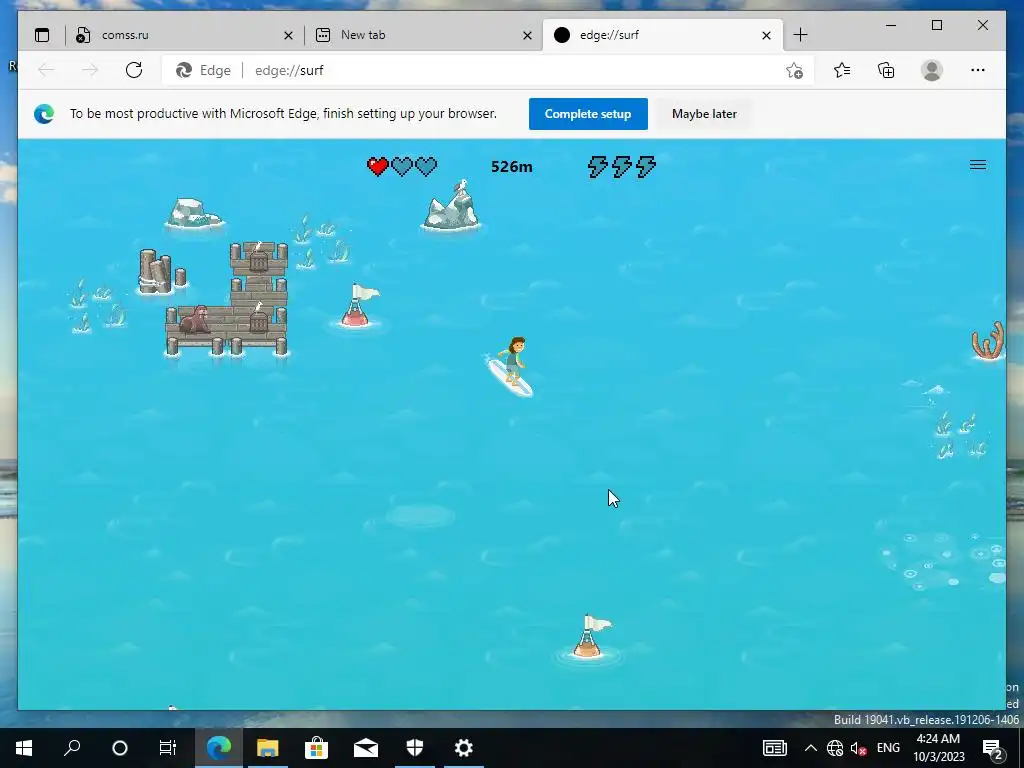Switch input language ENG
The height and width of the screenshot is (768, 1024).
point(888,748)
